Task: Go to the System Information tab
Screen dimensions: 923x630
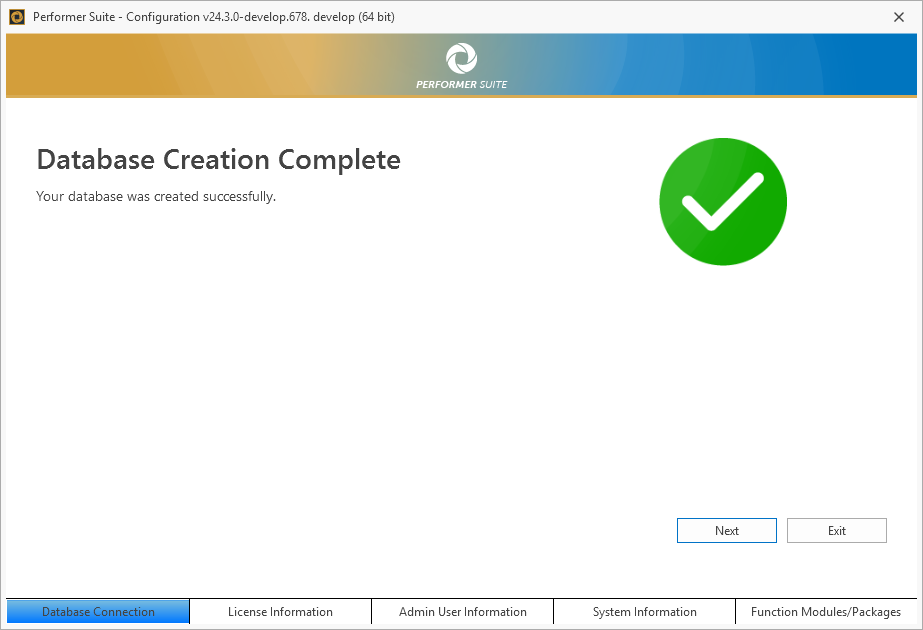Action: click(644, 612)
